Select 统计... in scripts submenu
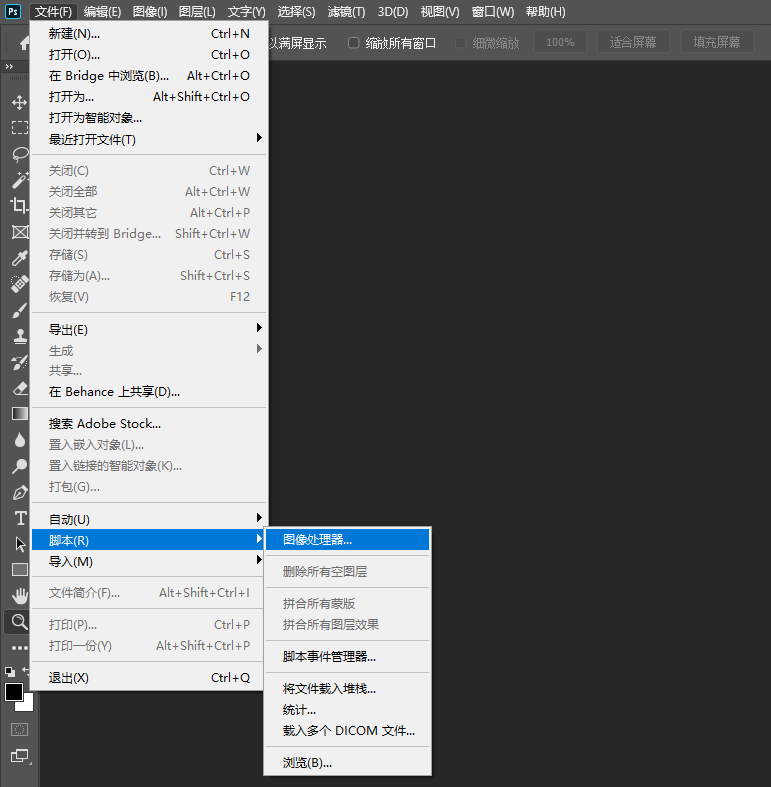The height and width of the screenshot is (787, 771). pos(347,710)
